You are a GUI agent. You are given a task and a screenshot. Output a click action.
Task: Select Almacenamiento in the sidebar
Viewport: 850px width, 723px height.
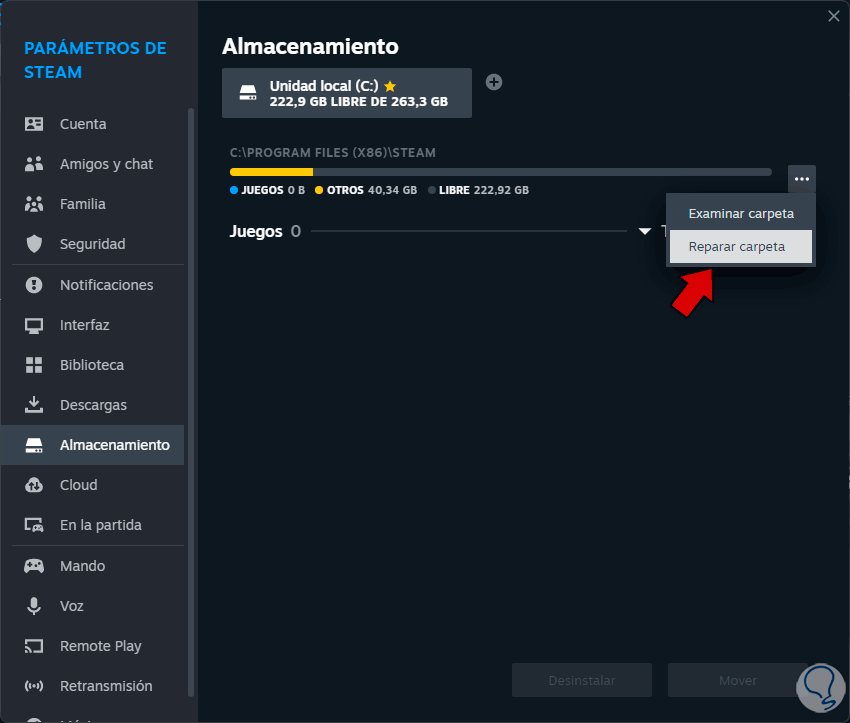[x=93, y=445]
